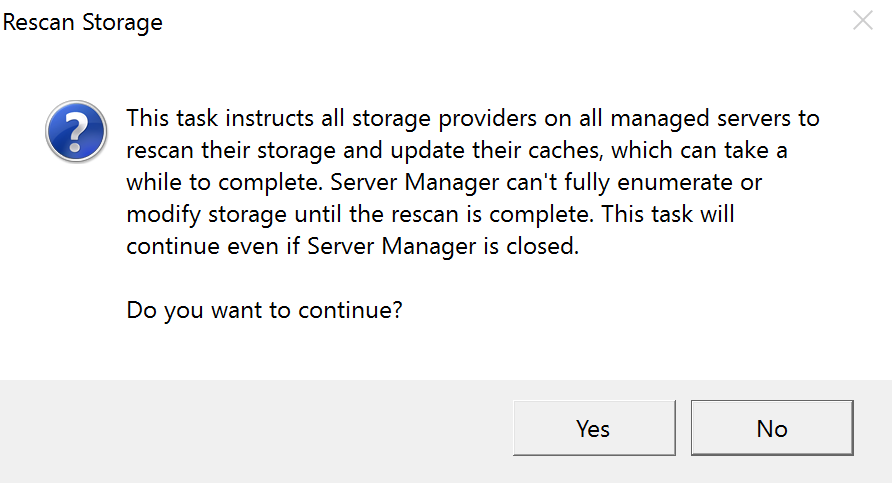Viewport: 892px width, 483px height.
Task: Close the Rescan Storage dialog
Action: 863,21
